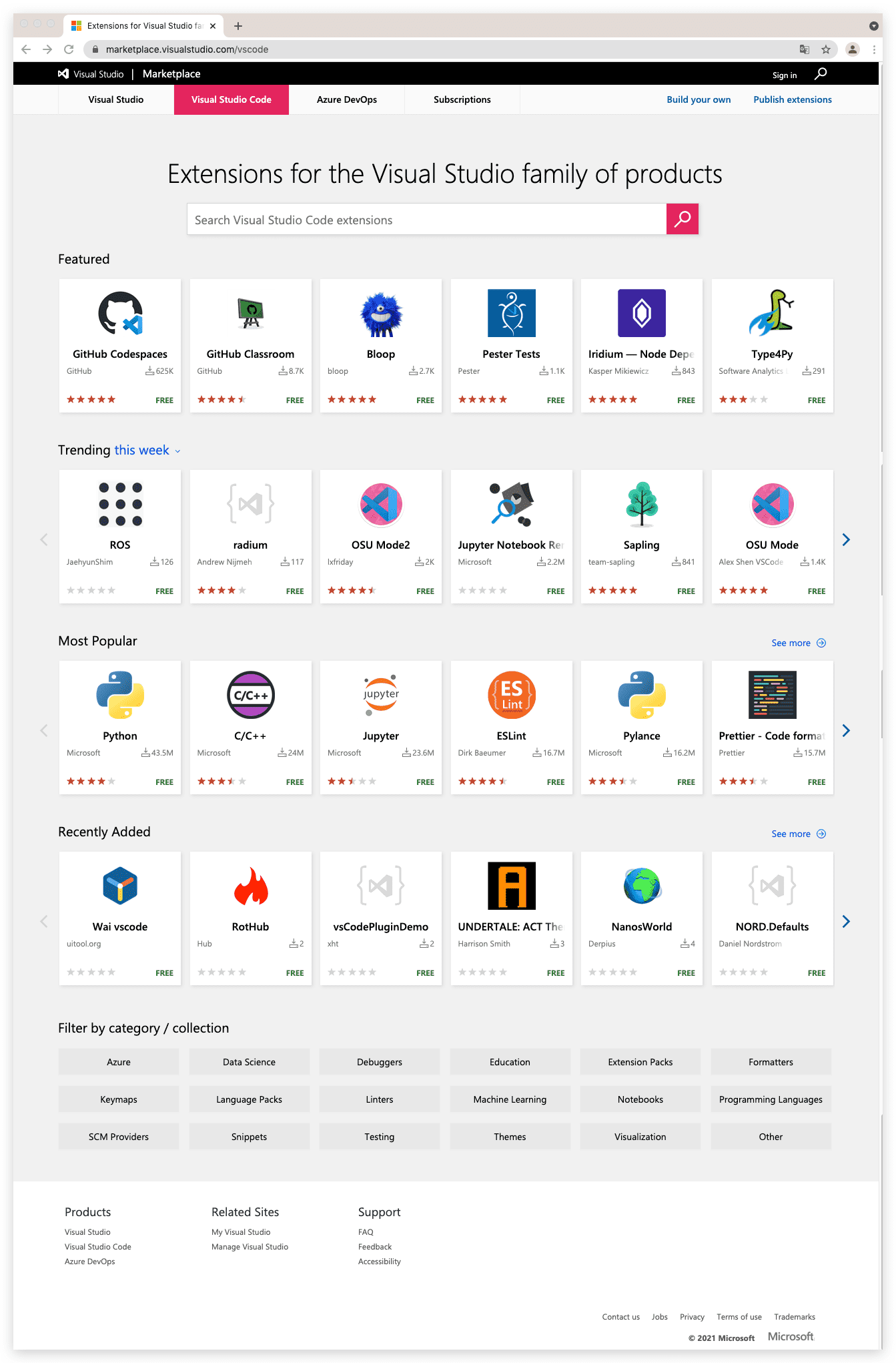Viewport: 896px width, 1363px height.
Task: Open the Marketplace header link
Action: tap(171, 73)
